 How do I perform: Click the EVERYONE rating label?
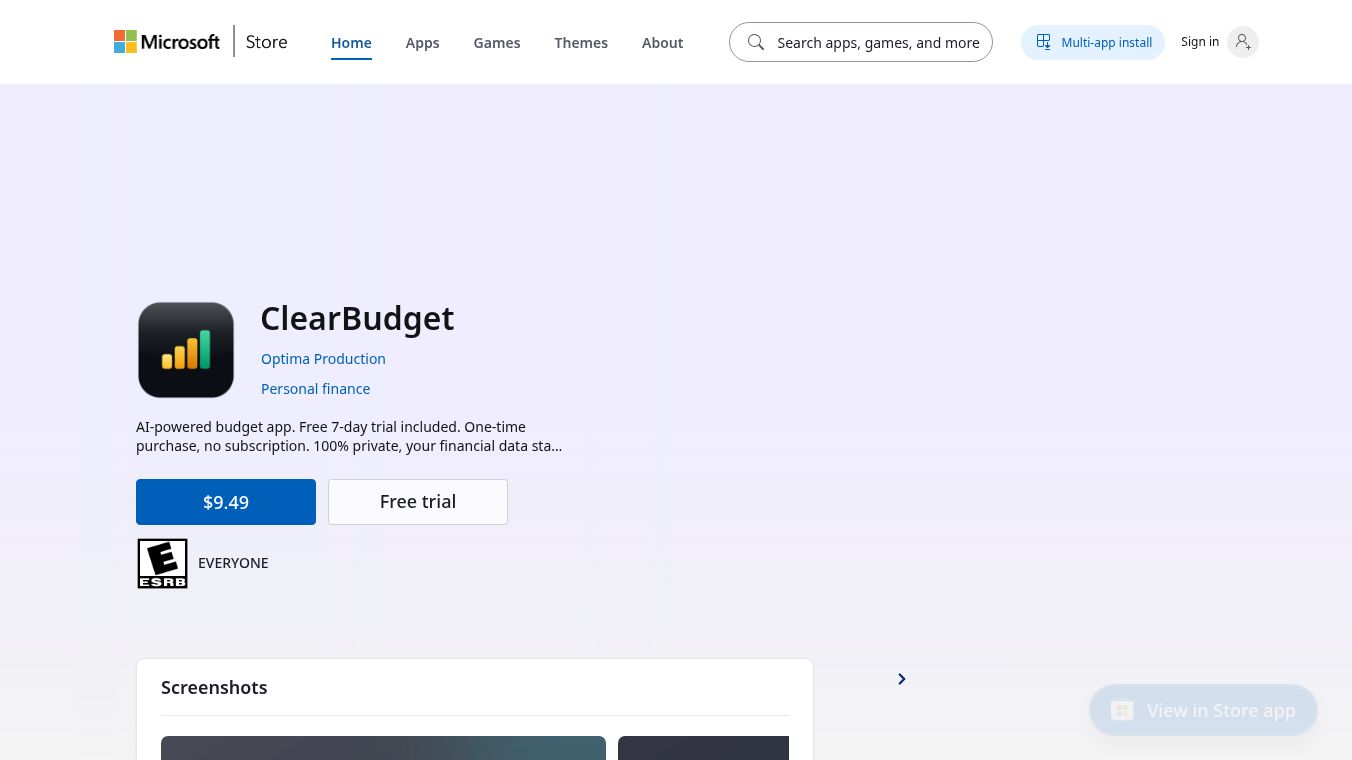[233, 563]
